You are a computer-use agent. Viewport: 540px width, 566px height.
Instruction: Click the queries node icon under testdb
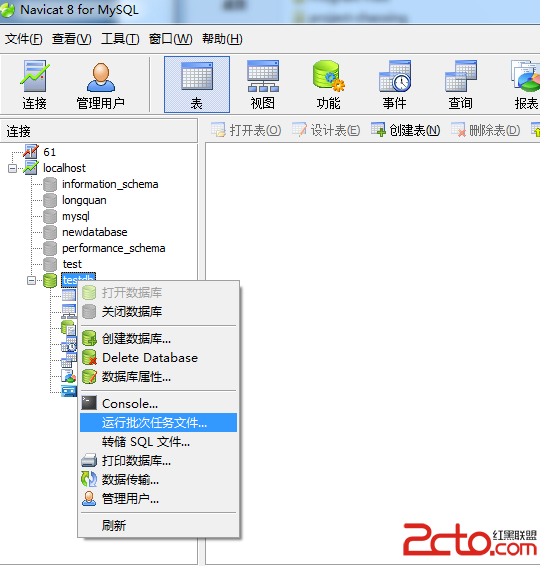69,360
